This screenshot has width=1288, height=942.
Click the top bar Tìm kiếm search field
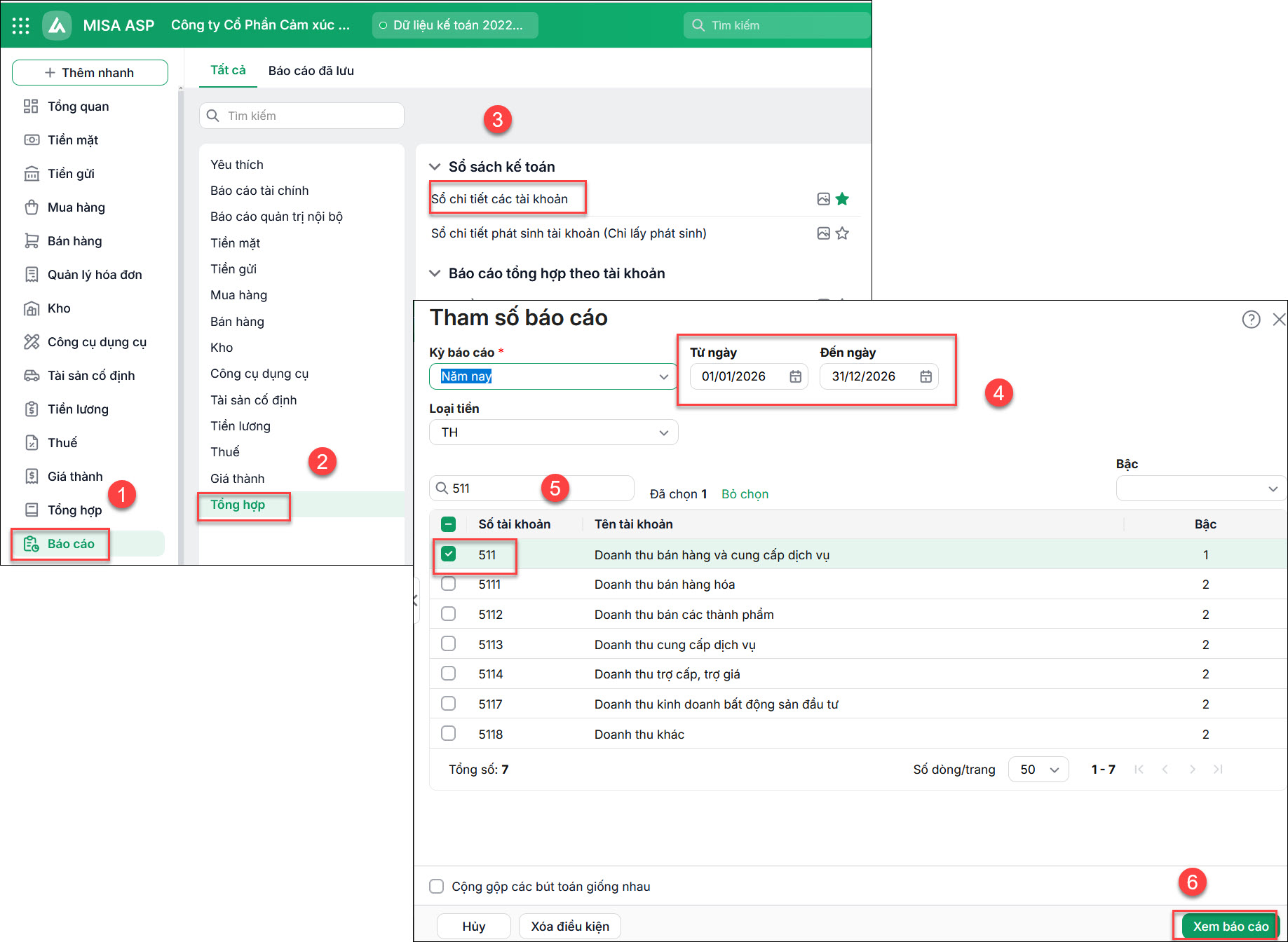[777, 25]
